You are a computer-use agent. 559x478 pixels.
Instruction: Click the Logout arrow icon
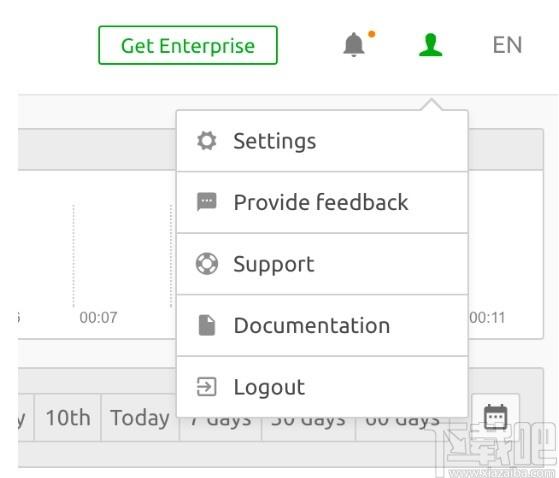pos(206,387)
